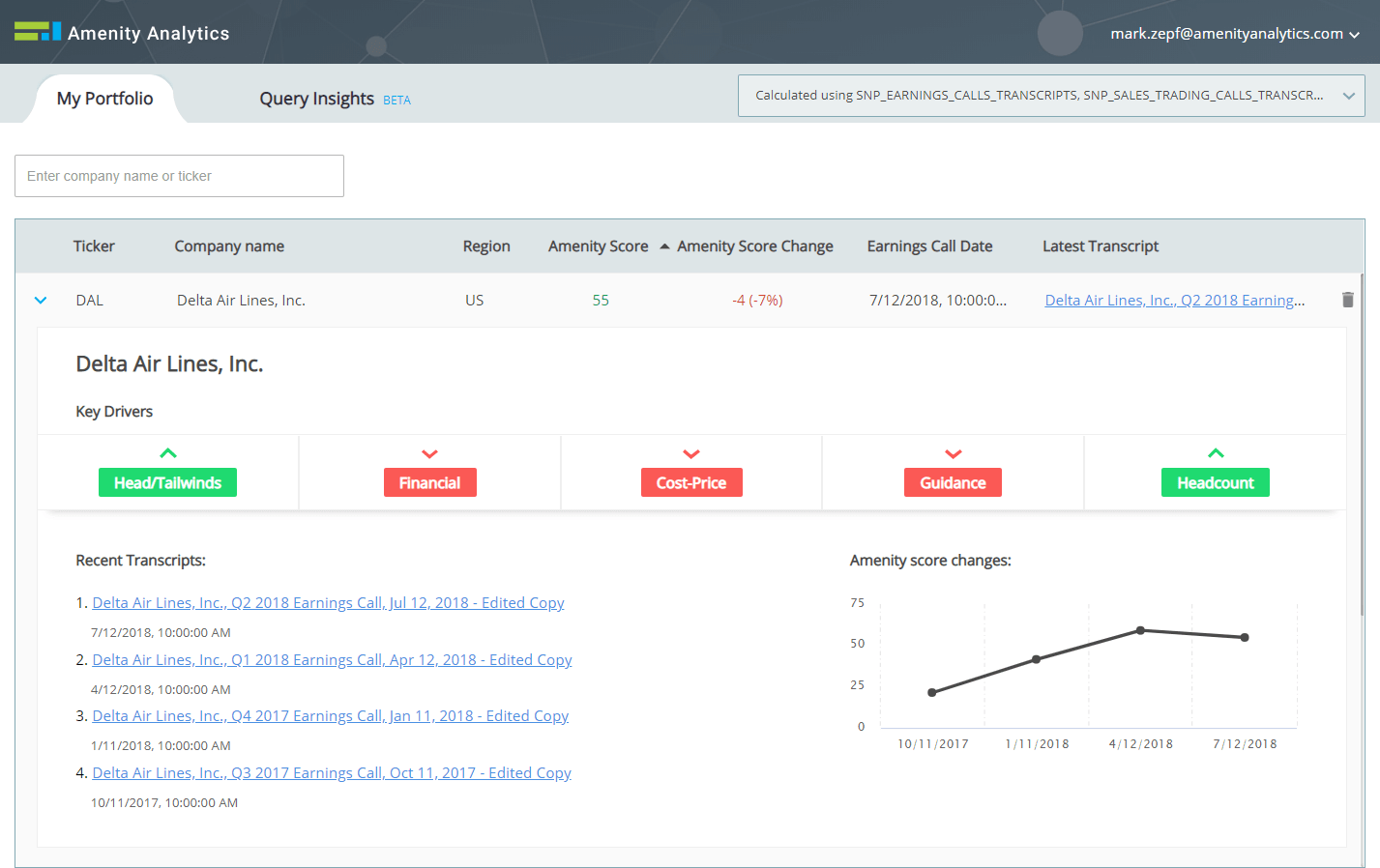This screenshot has width=1380, height=868.
Task: Click the score change value -4 (-7%)
Action: tap(757, 301)
